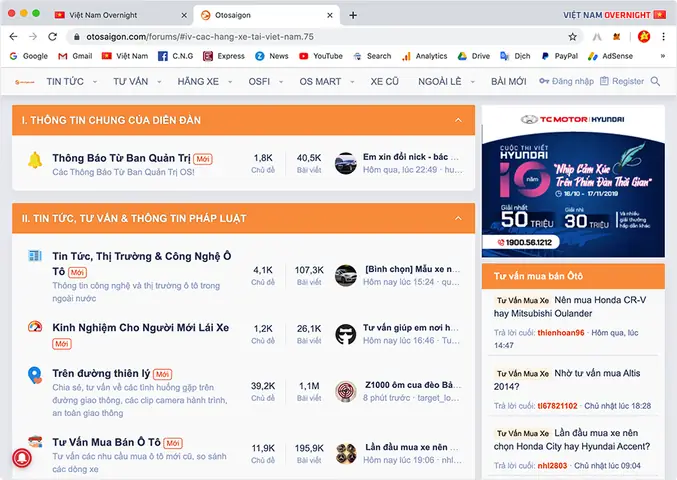Open the Analytics bookmark
This screenshot has height=480, width=677.
424,56
